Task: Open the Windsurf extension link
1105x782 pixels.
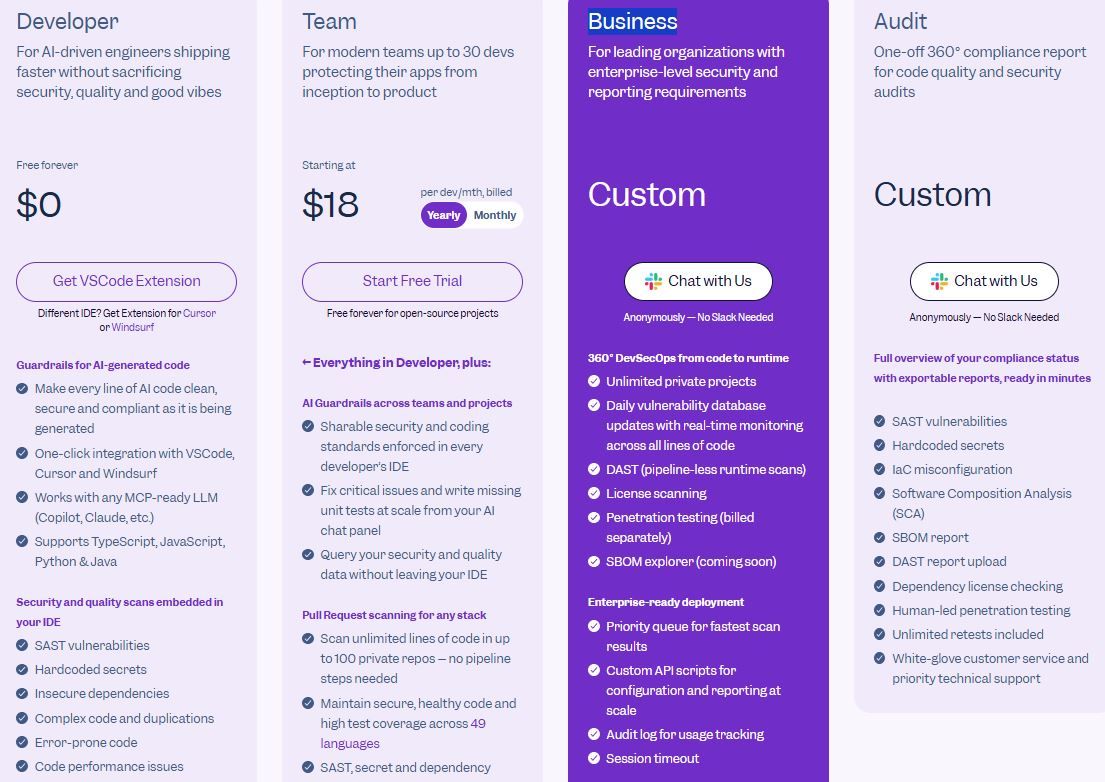Action: pos(132,327)
